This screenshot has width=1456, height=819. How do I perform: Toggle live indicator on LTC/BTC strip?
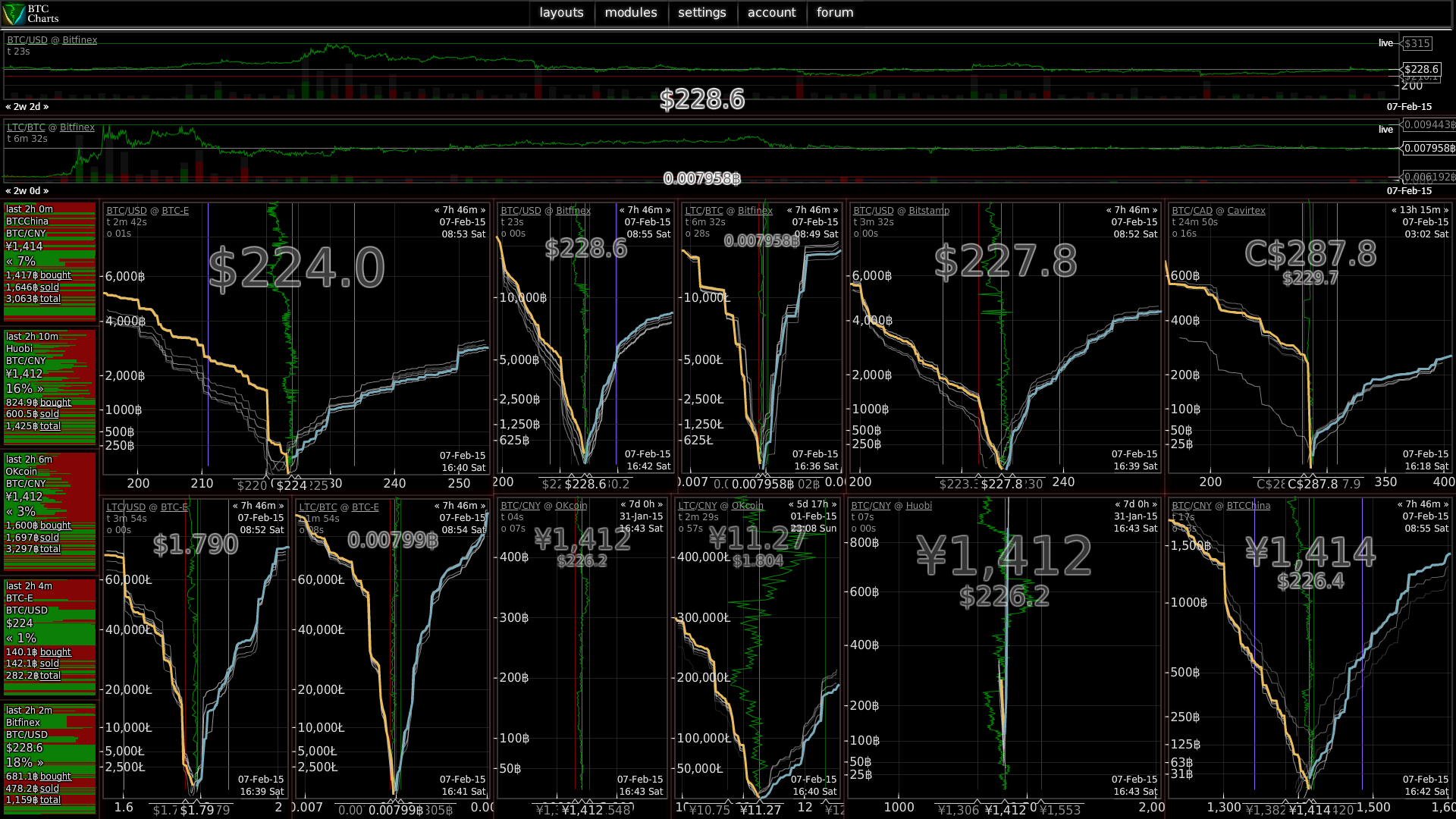click(1385, 130)
